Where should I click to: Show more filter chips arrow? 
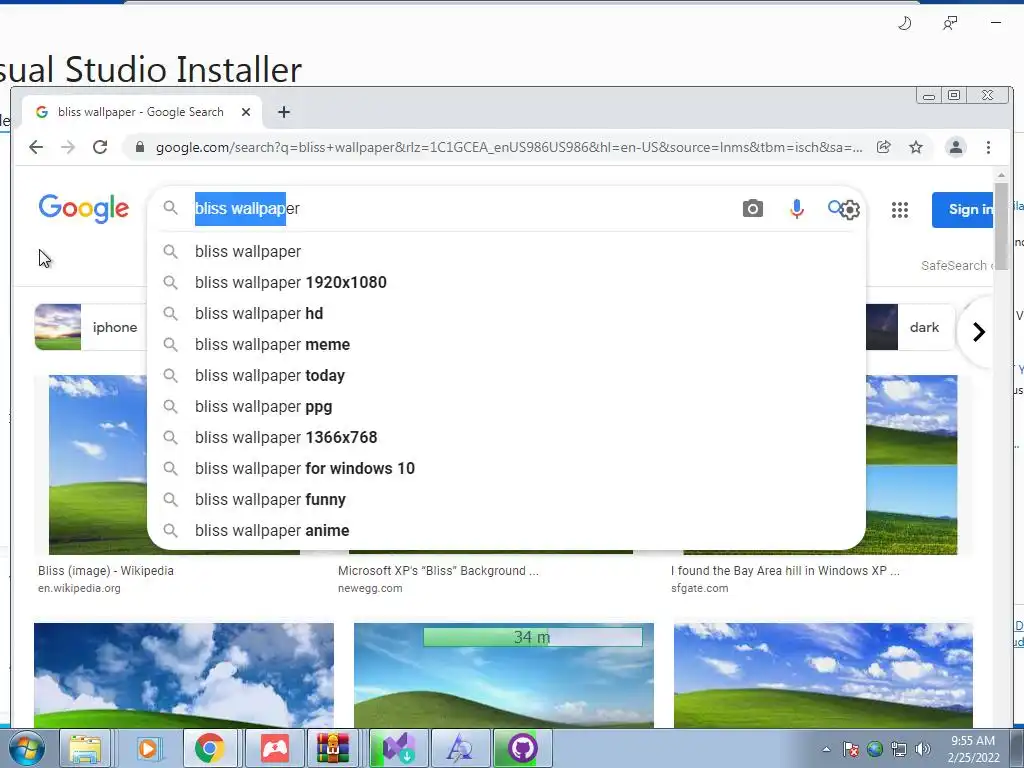tap(978, 332)
